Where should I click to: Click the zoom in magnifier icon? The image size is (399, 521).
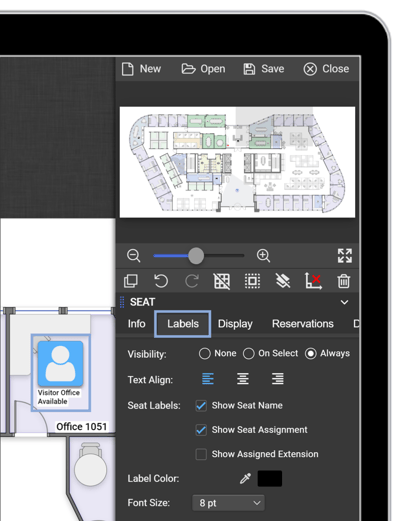click(x=263, y=256)
